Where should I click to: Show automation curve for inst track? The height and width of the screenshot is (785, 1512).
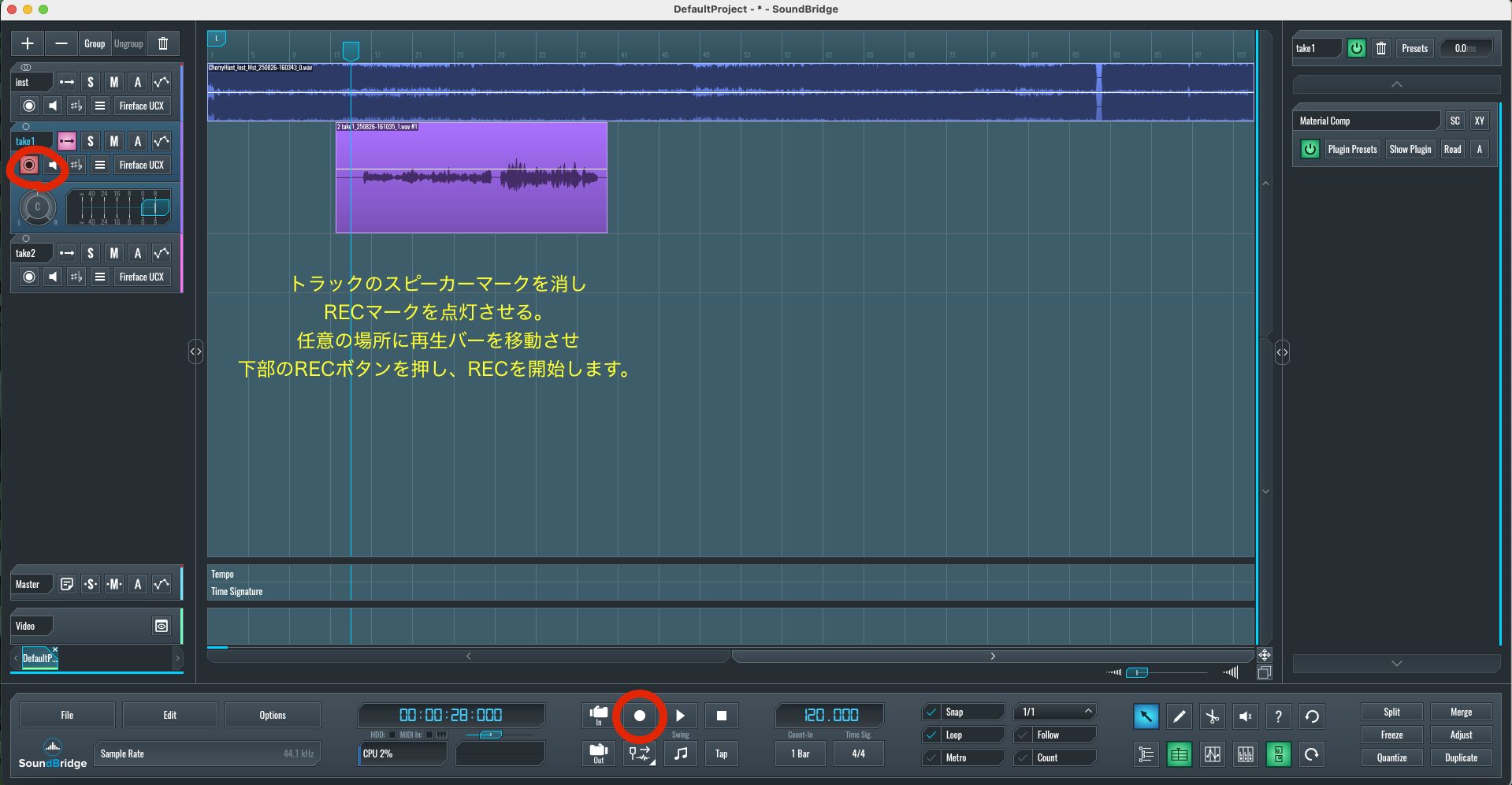click(x=162, y=82)
